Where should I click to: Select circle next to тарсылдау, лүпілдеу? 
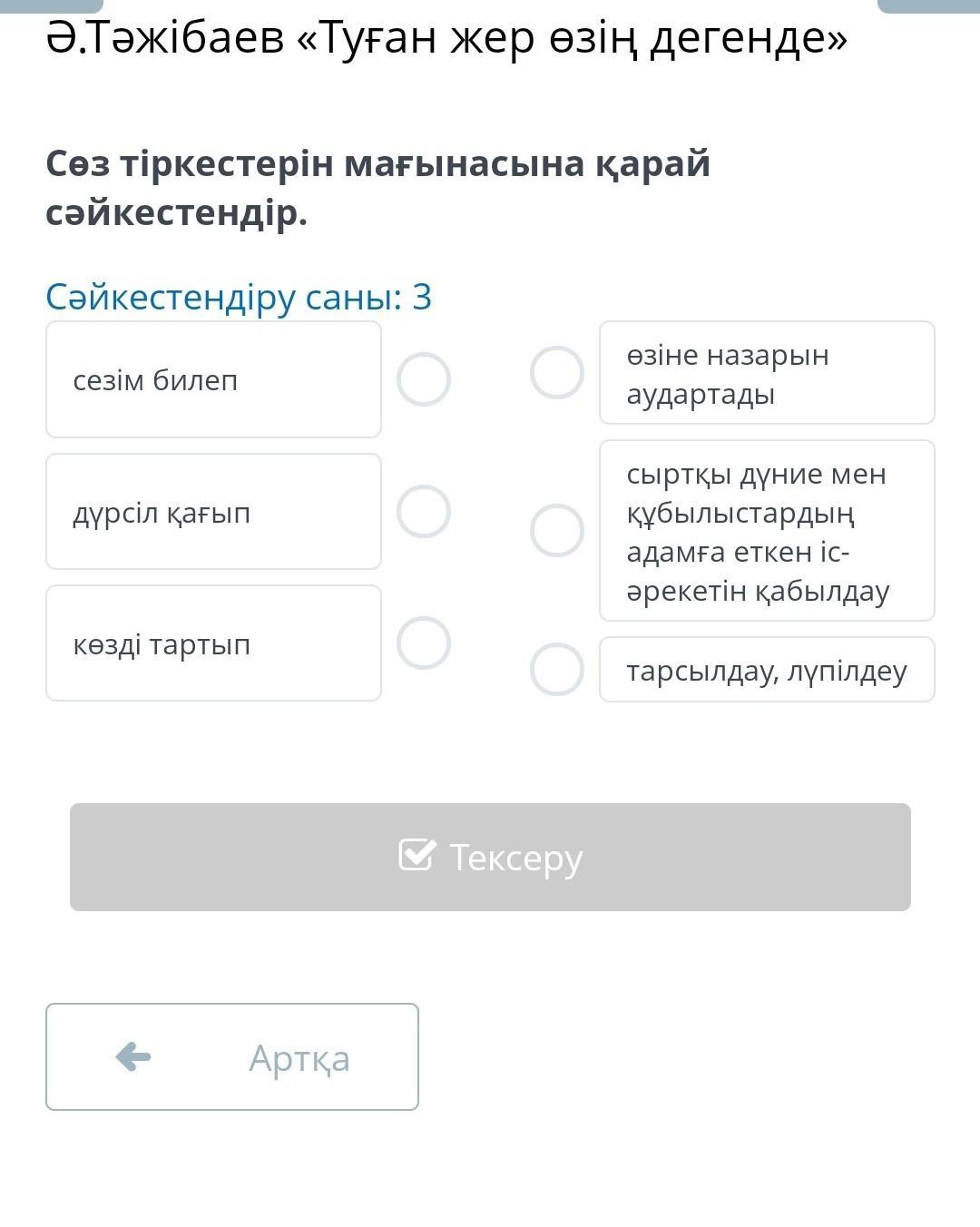[x=556, y=669]
